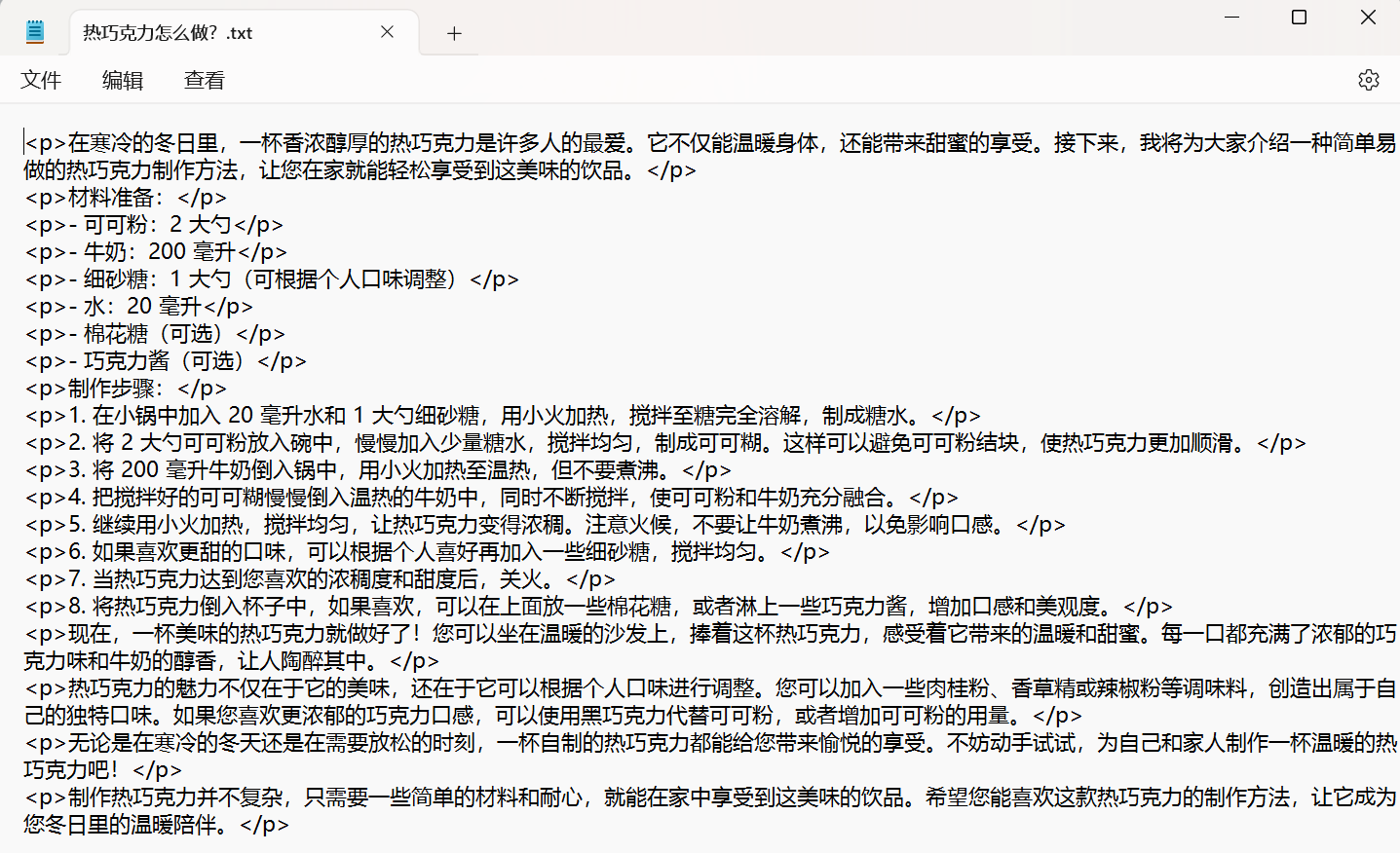
Task: Click the paragraph starting 现在,一杯美味的热巧克力
Action: click(710, 648)
